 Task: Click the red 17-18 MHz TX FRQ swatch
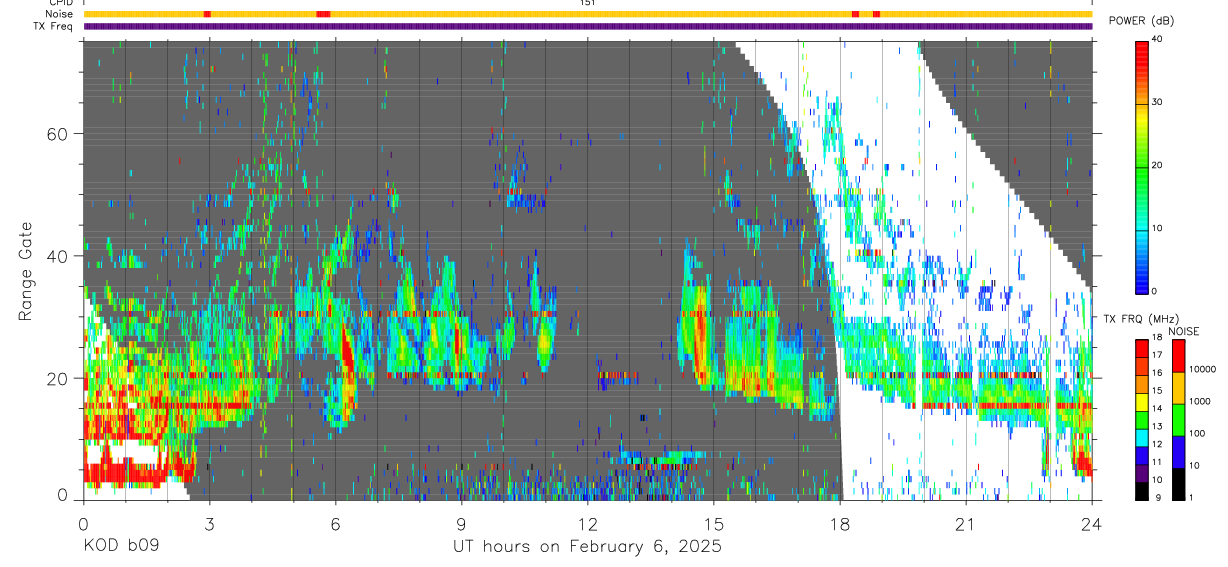(1142, 349)
